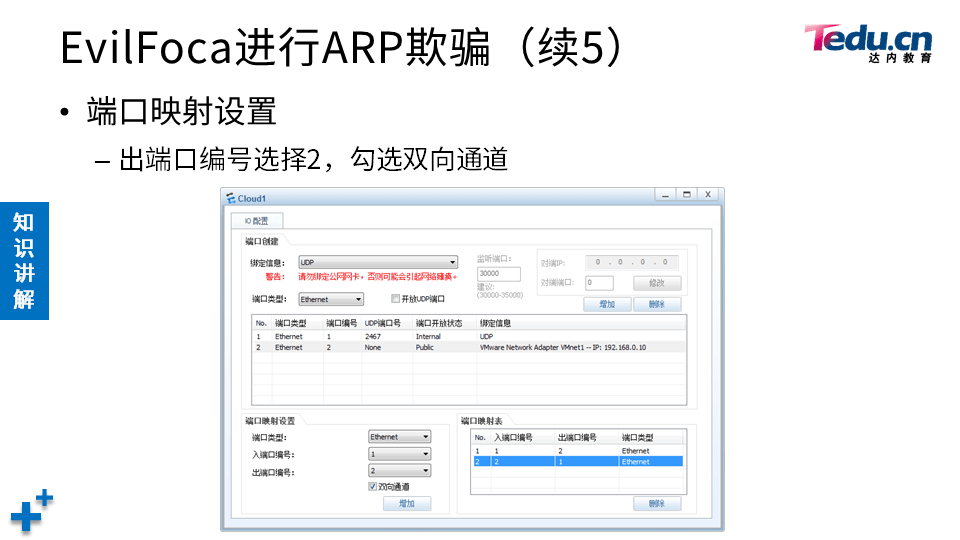This screenshot has width=960, height=540.
Task: Click the Tedu.cn logo
Action: [x=868, y=43]
